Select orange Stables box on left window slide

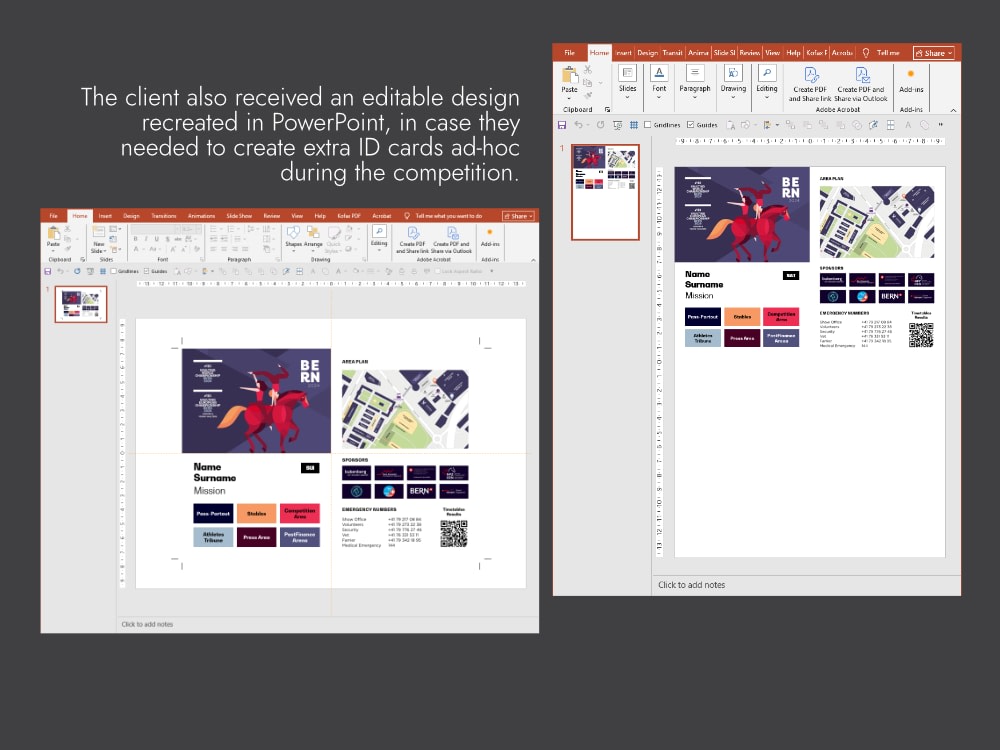pos(256,513)
